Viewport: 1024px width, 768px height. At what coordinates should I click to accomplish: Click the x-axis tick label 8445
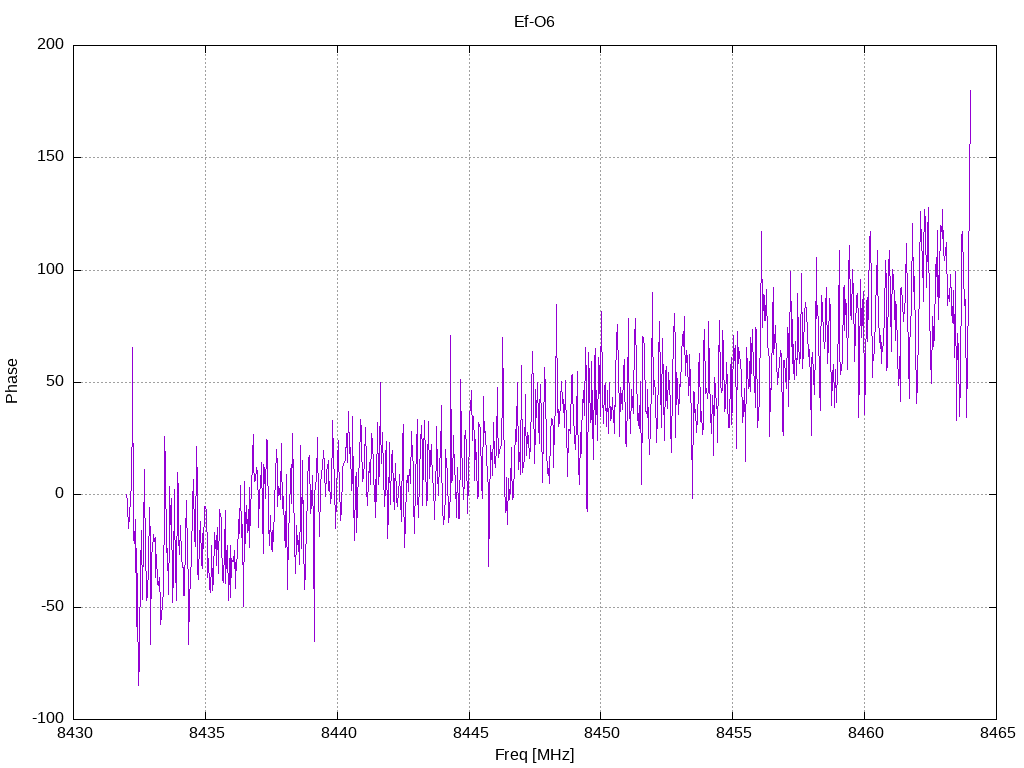[470, 733]
